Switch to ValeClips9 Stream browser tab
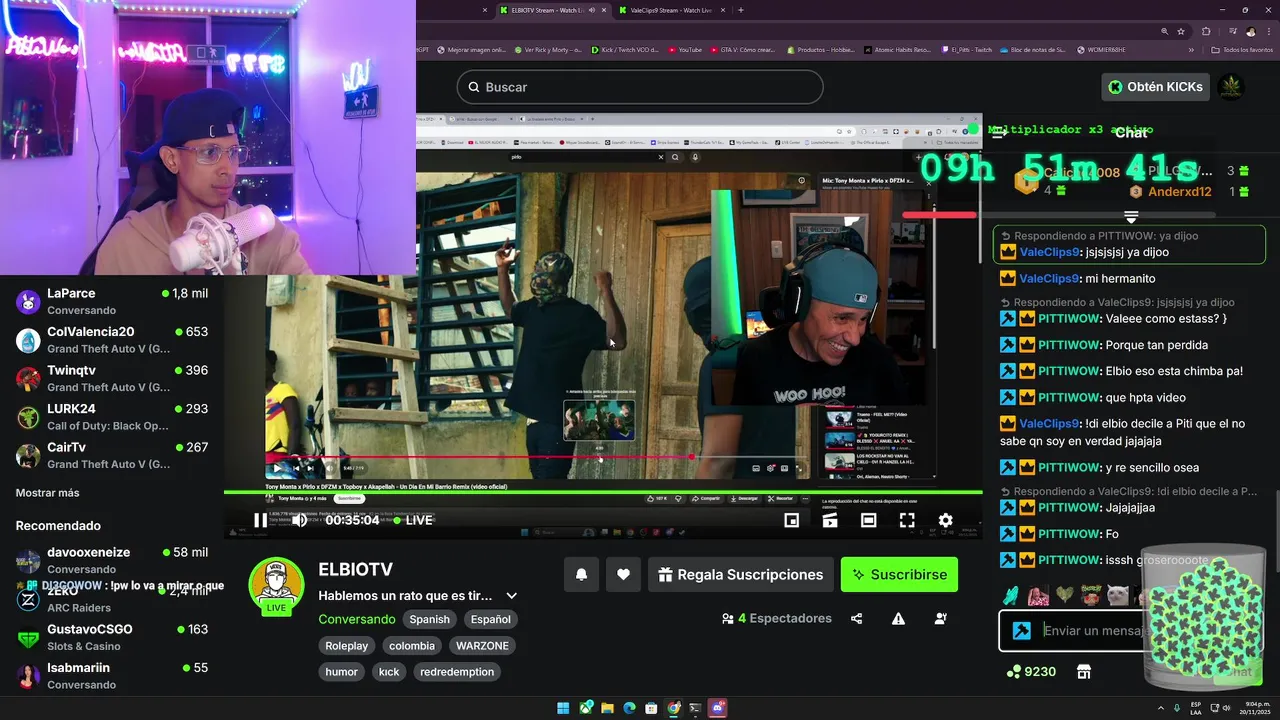The width and height of the screenshot is (1280, 720). point(672,10)
